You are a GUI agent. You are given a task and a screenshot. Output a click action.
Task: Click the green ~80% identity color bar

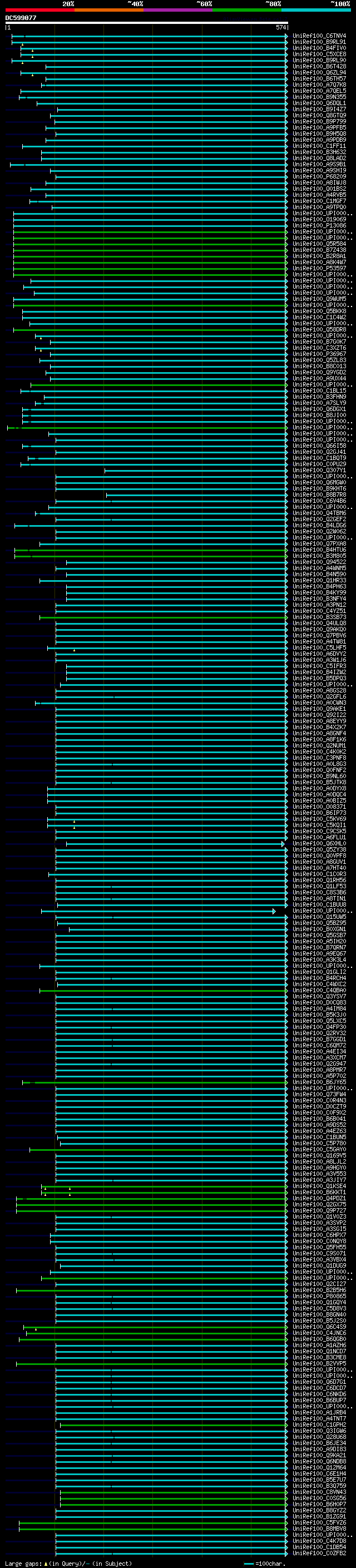(x=247, y=10)
